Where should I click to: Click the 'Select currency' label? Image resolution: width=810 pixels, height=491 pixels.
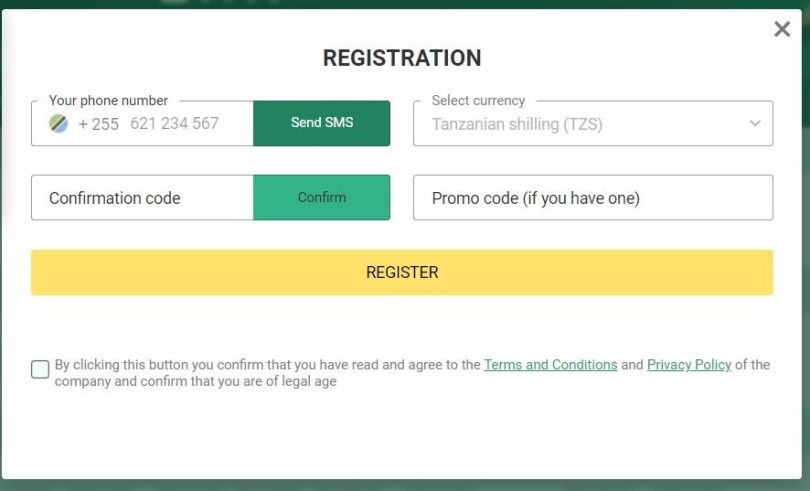click(x=478, y=100)
